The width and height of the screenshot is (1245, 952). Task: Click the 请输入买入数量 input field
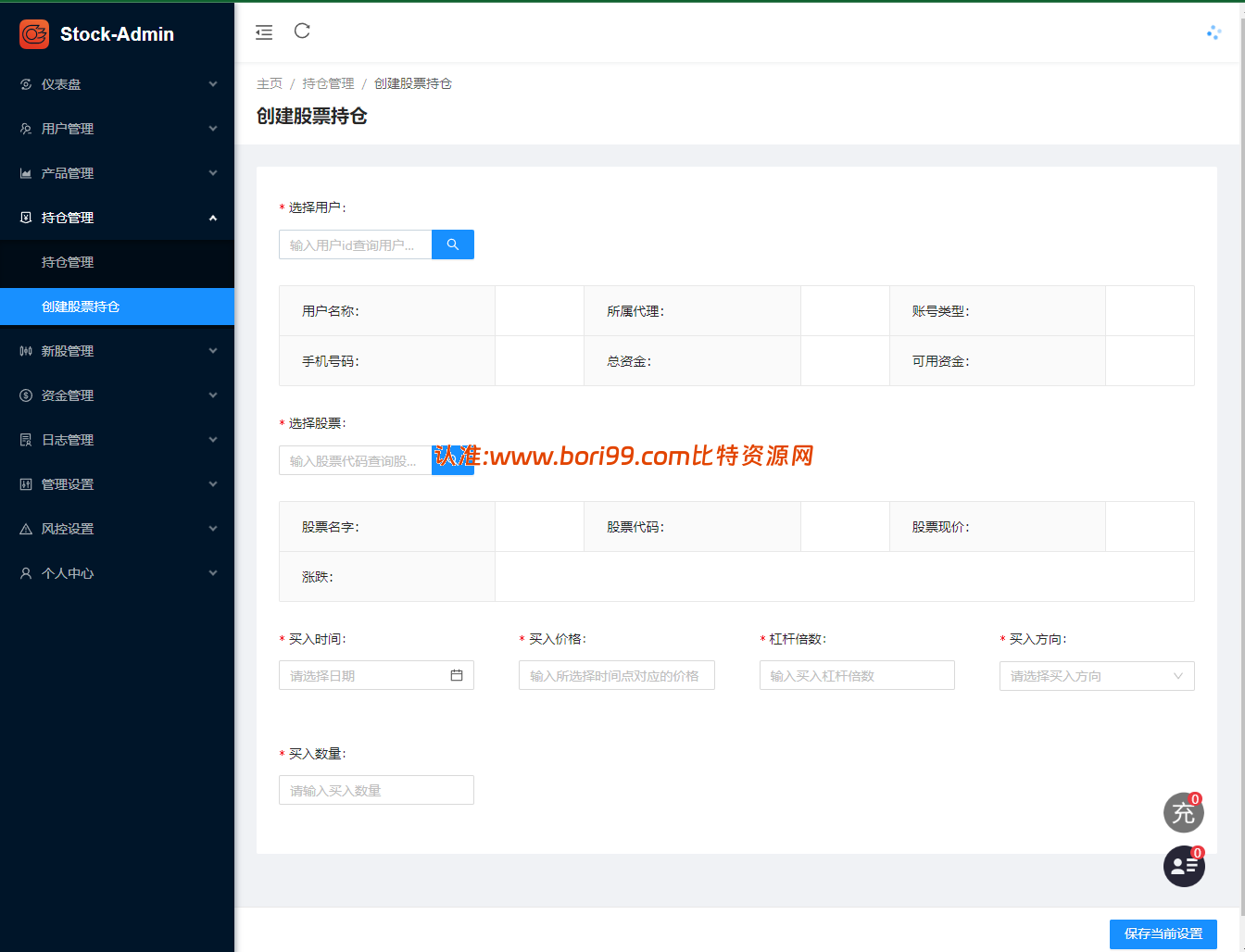(376, 790)
